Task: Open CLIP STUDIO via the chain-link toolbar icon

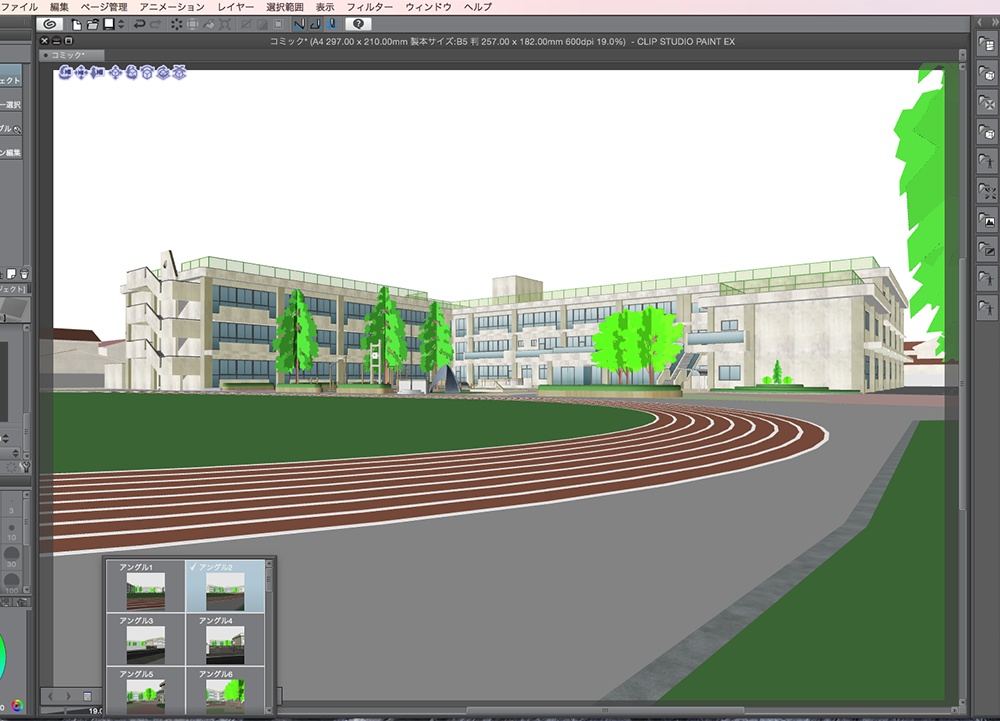Action: pyautogui.click(x=51, y=24)
